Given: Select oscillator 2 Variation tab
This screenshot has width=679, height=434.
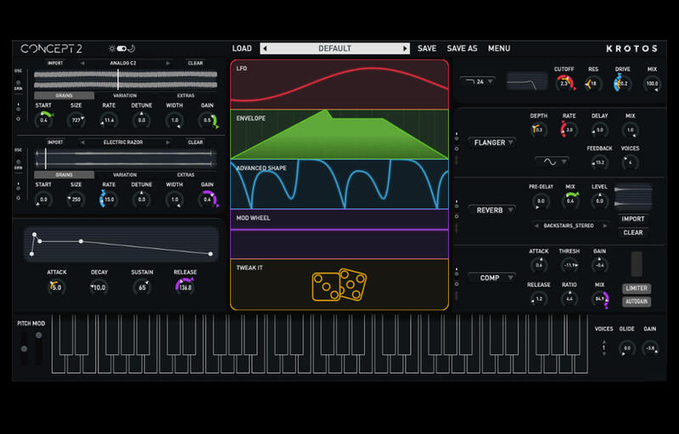Looking at the screenshot, I should coord(125,175).
